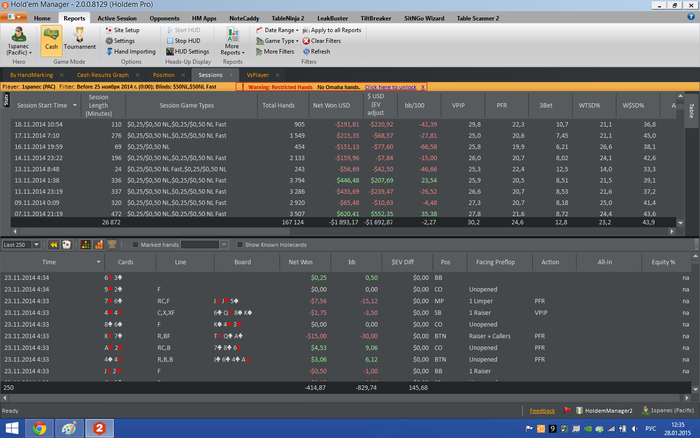Open the application menu button dropdown

13,17
